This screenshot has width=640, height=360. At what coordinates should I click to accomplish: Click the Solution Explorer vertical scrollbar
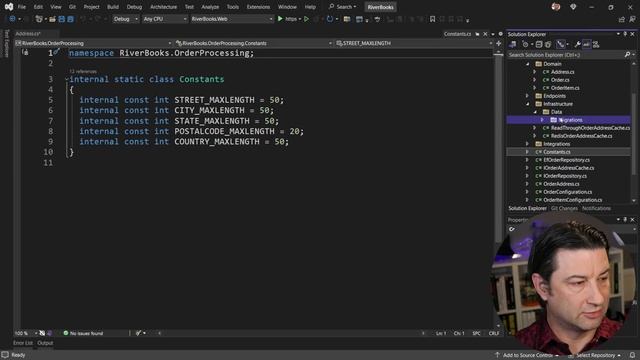pyautogui.click(x=633, y=132)
